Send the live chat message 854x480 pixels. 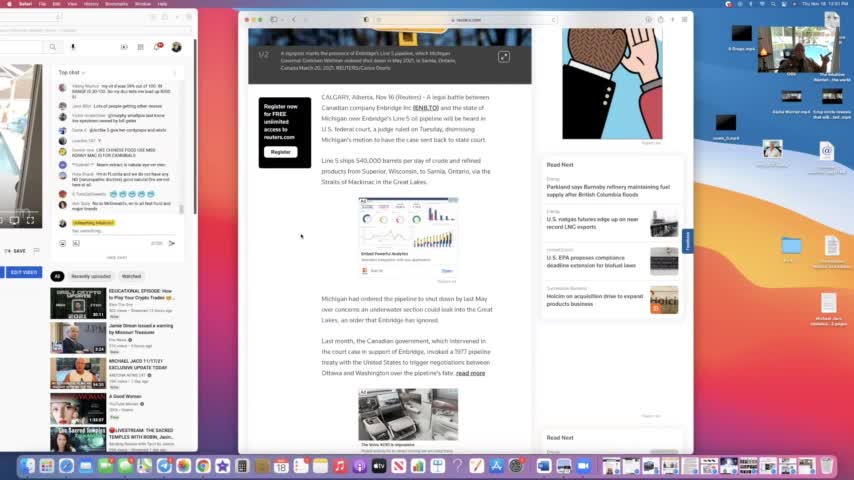coord(172,244)
